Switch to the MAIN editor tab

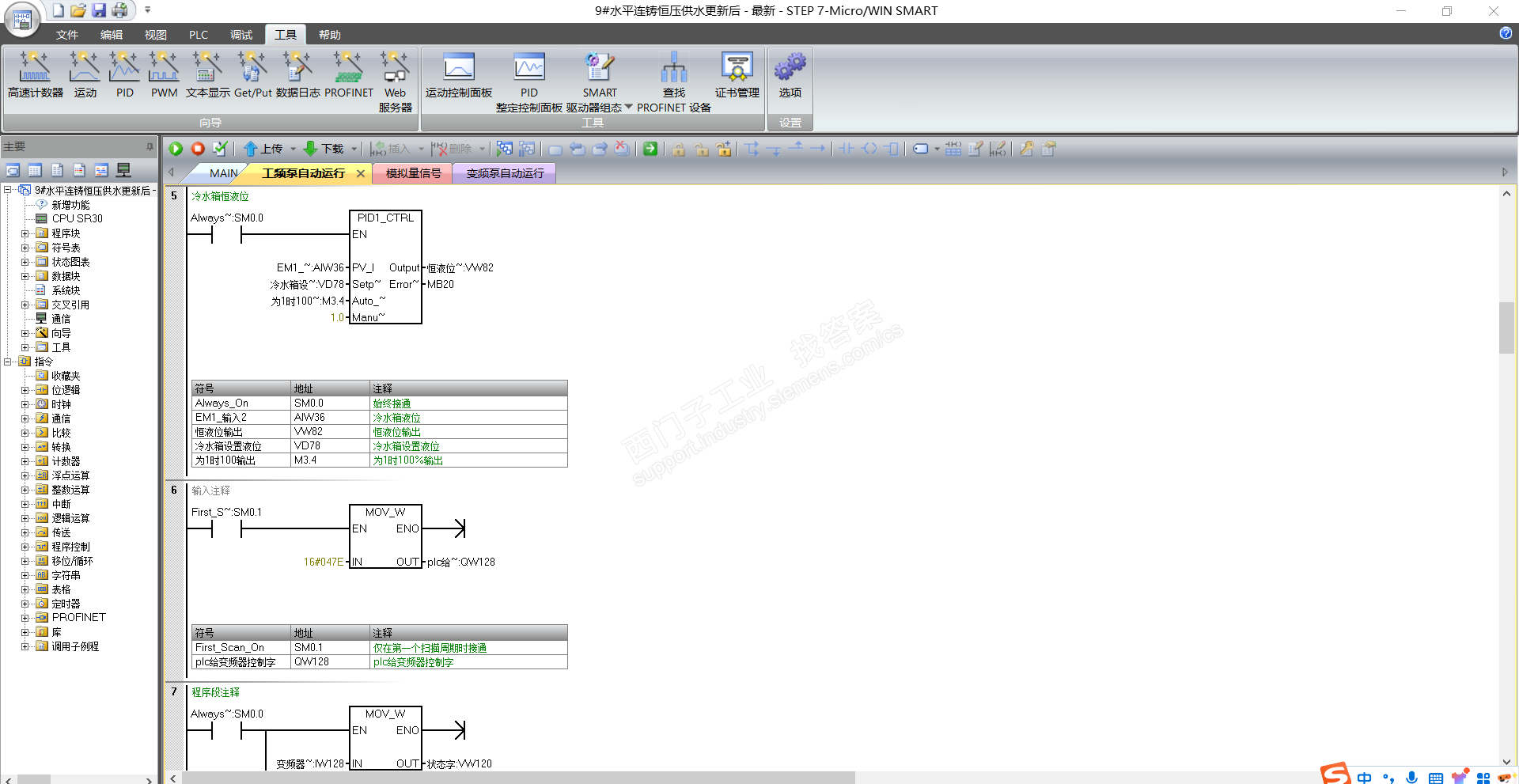tap(223, 173)
